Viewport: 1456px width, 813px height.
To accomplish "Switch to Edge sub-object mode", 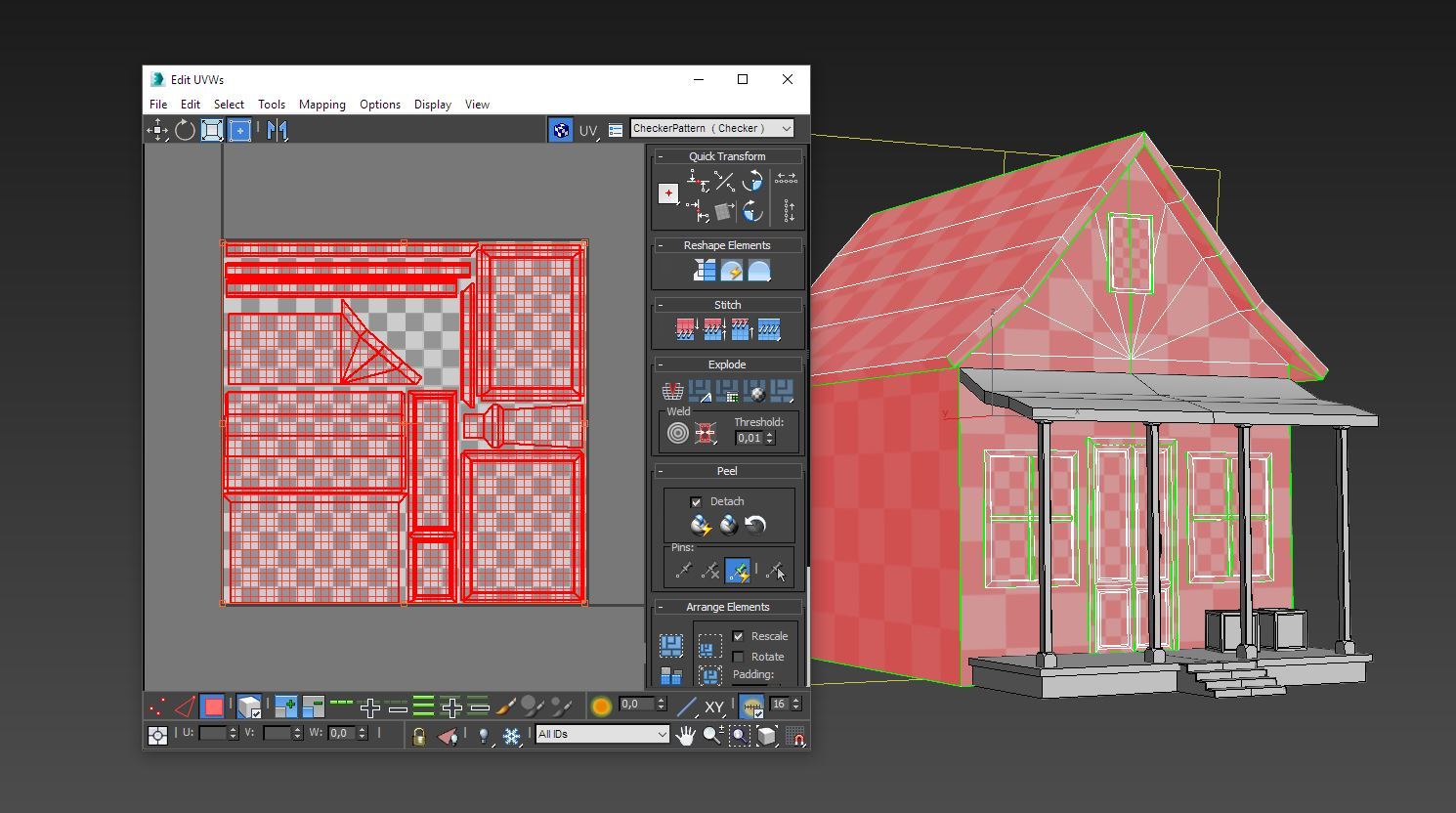I will 185,706.
